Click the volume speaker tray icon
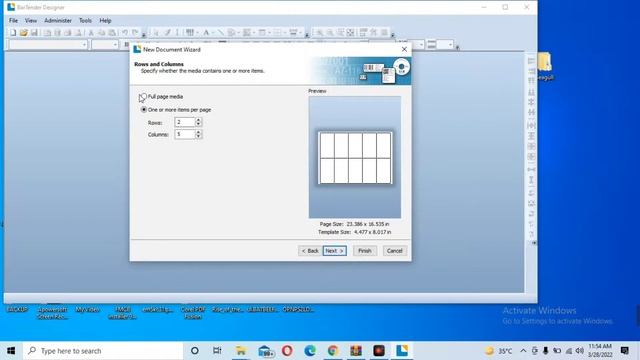The height and width of the screenshot is (360, 640). click(x=580, y=351)
